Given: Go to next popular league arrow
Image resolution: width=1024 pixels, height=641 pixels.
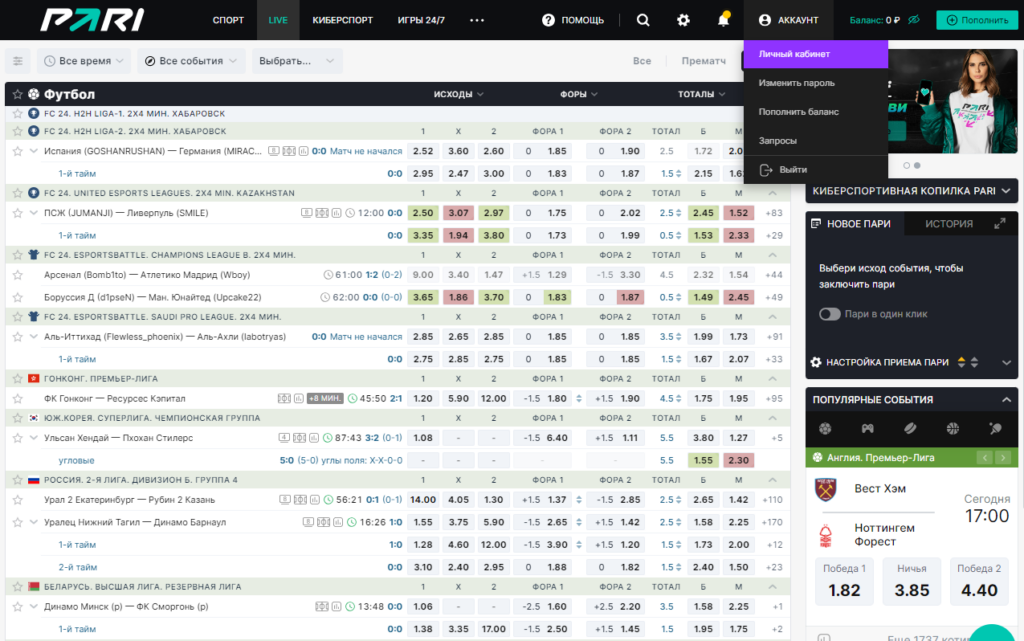Looking at the screenshot, I should pos(1003,458).
